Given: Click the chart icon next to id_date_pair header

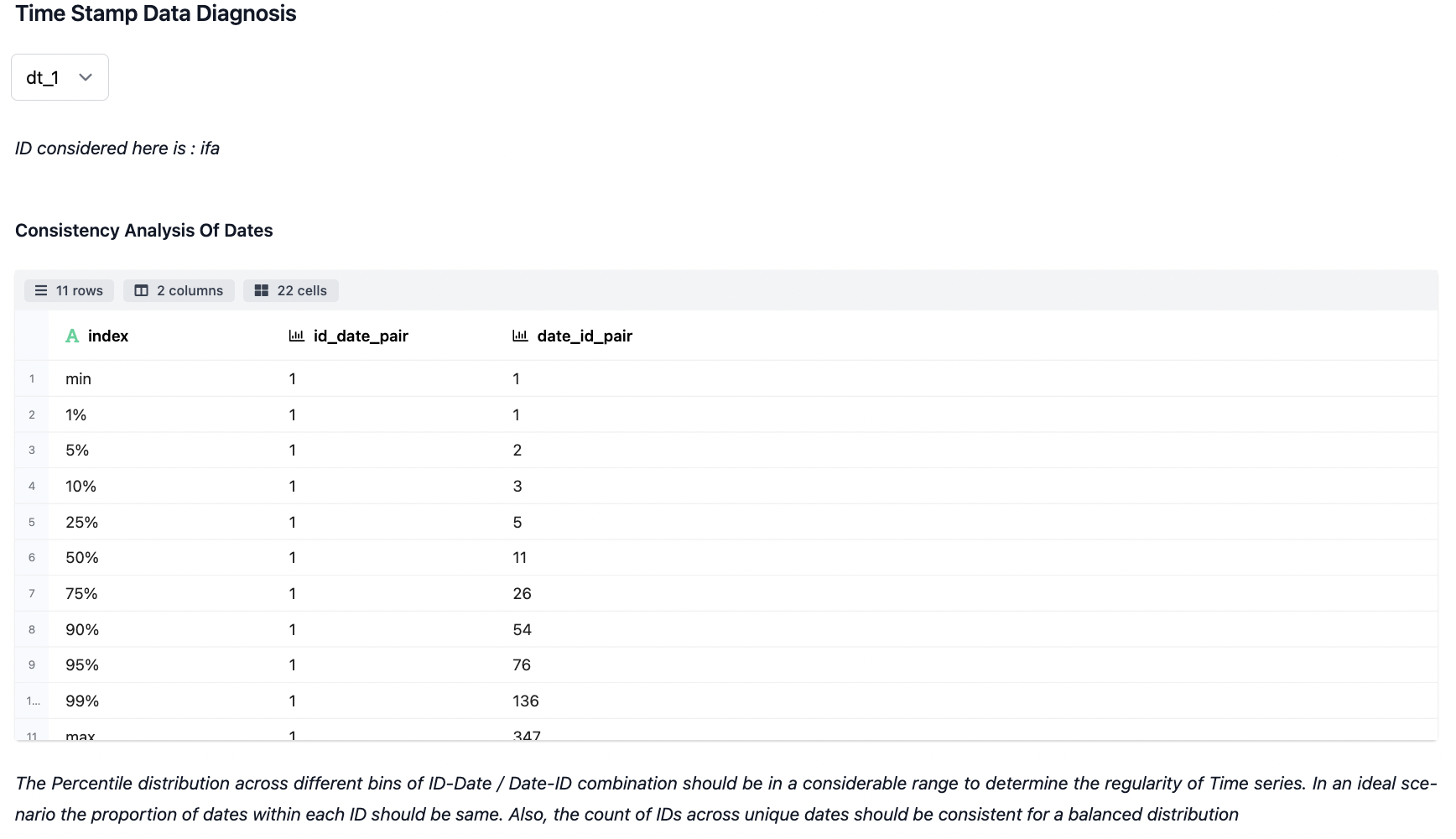Looking at the screenshot, I should click(296, 336).
